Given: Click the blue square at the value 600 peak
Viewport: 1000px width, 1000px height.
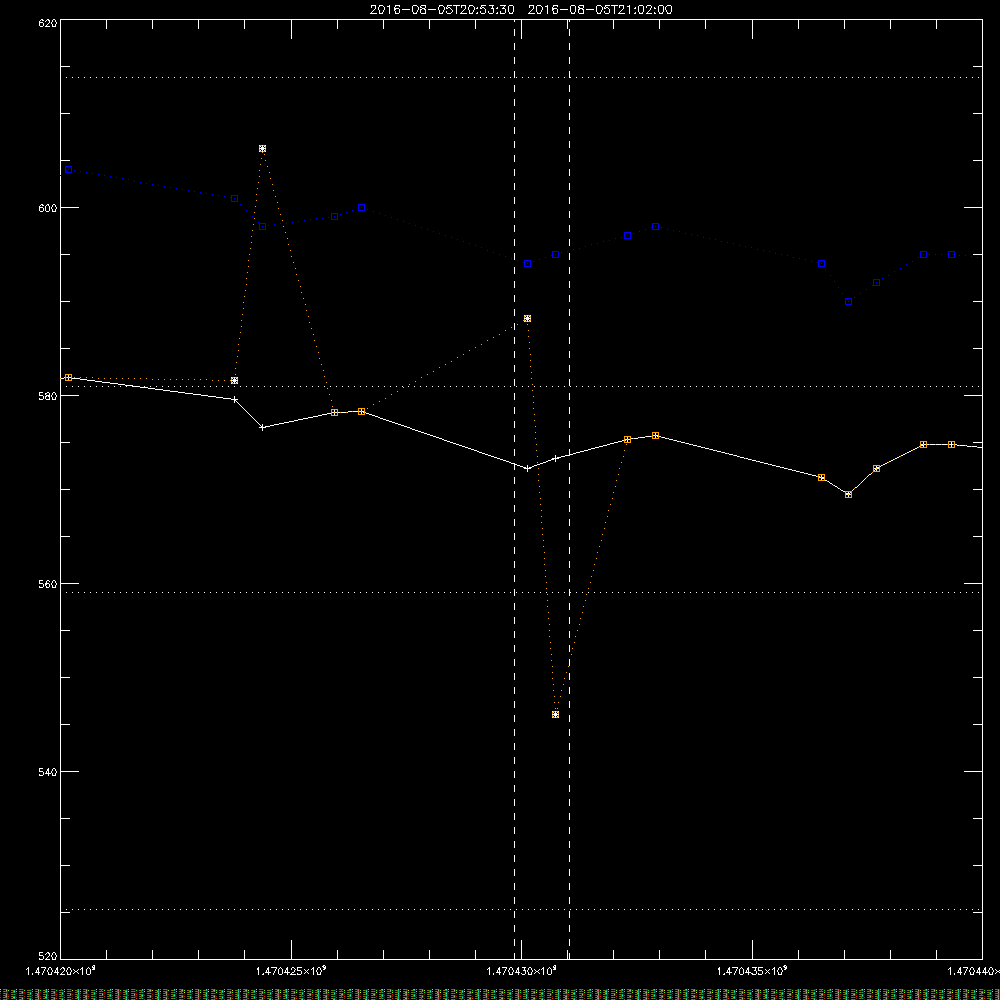Looking at the screenshot, I should (362, 207).
